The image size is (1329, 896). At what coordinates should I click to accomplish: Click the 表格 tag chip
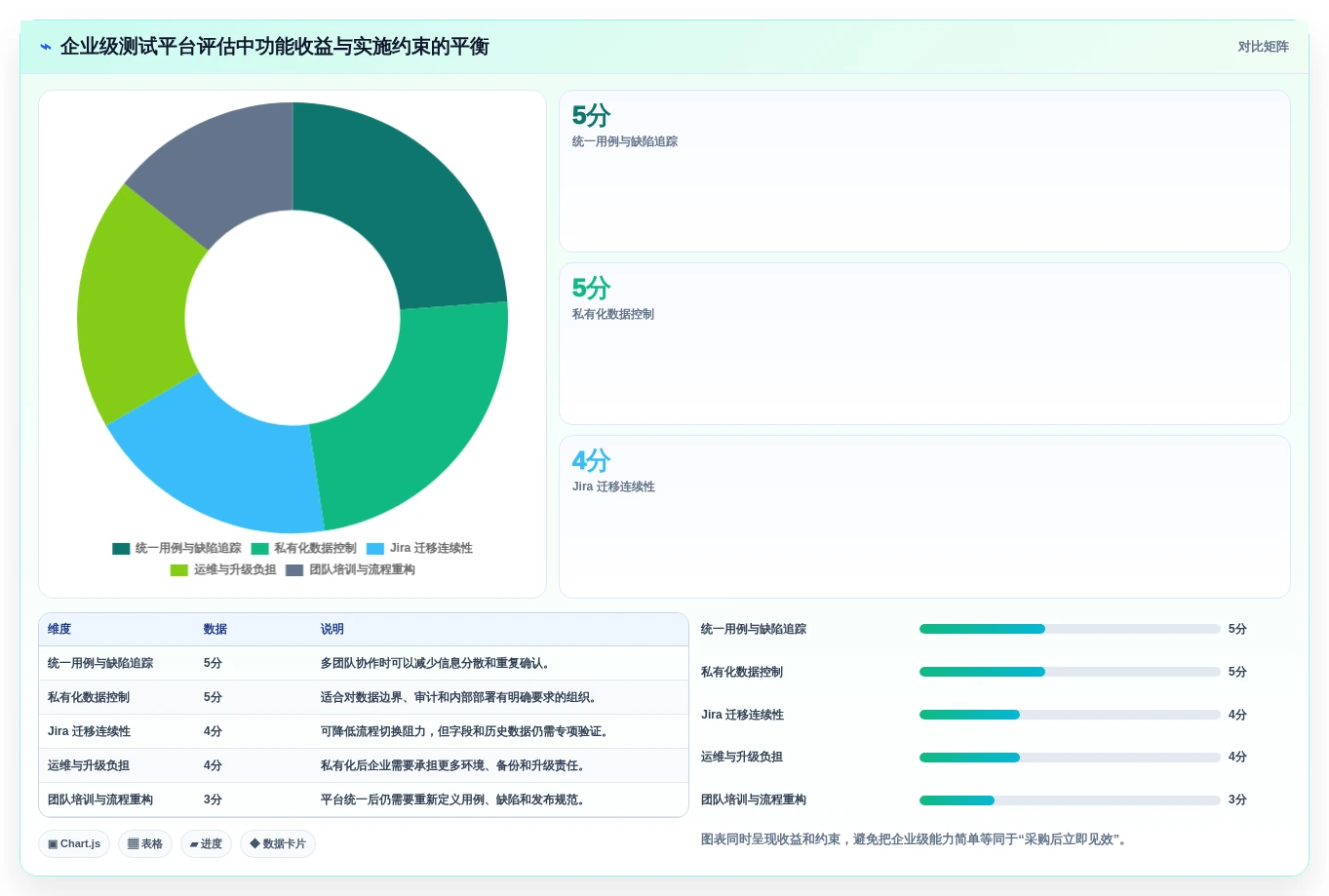(x=145, y=844)
